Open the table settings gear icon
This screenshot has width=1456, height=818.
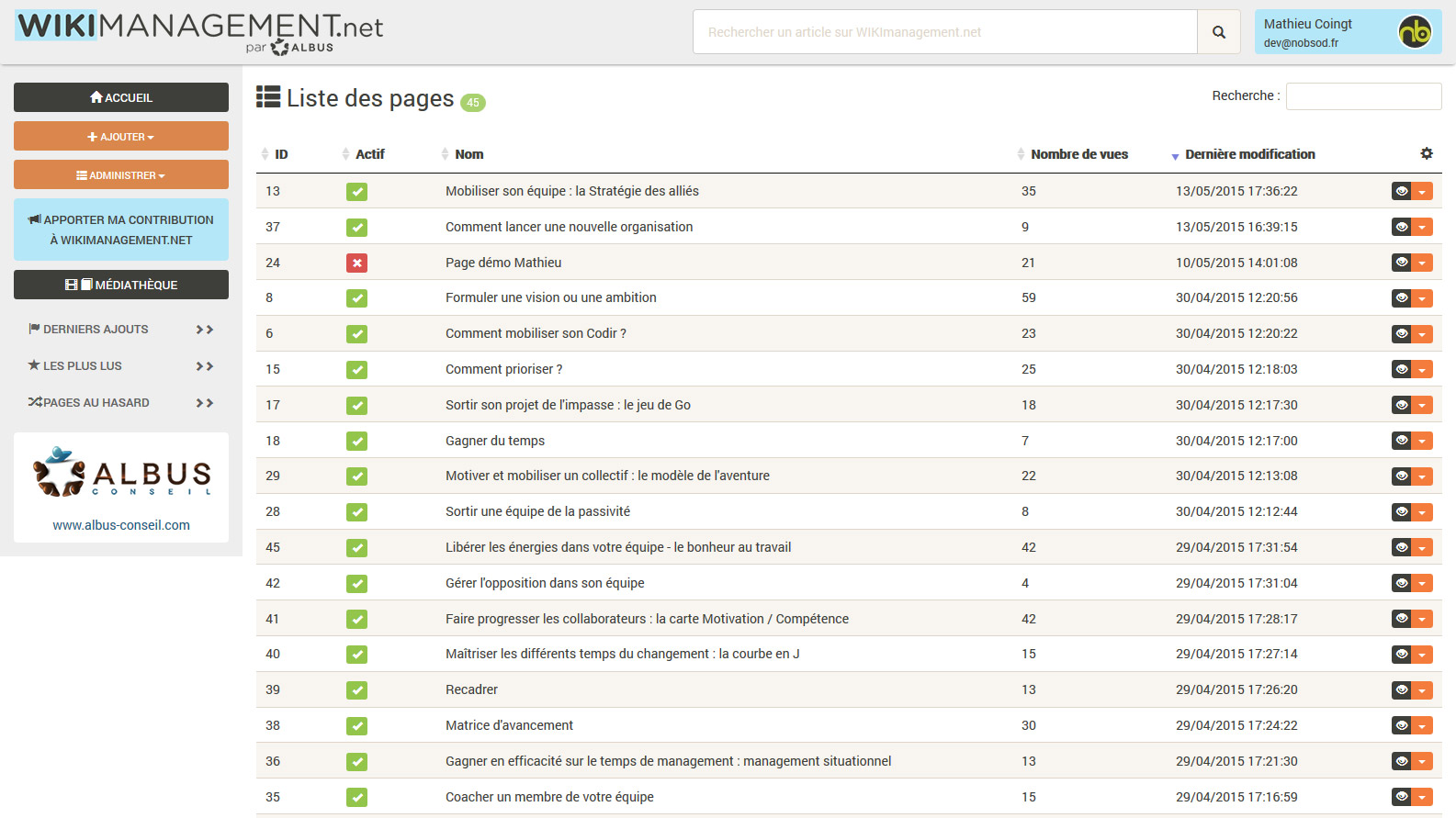click(x=1427, y=153)
